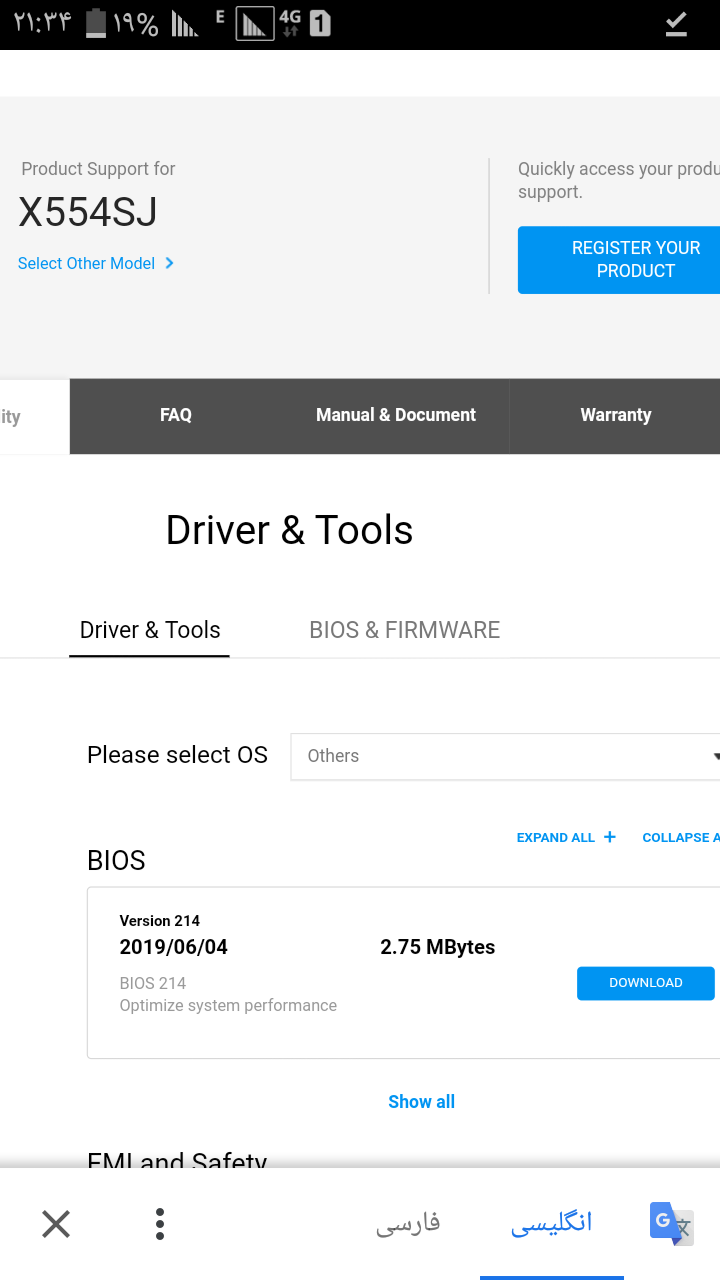Click Select Other Model link
720x1280 pixels.
pos(86,263)
